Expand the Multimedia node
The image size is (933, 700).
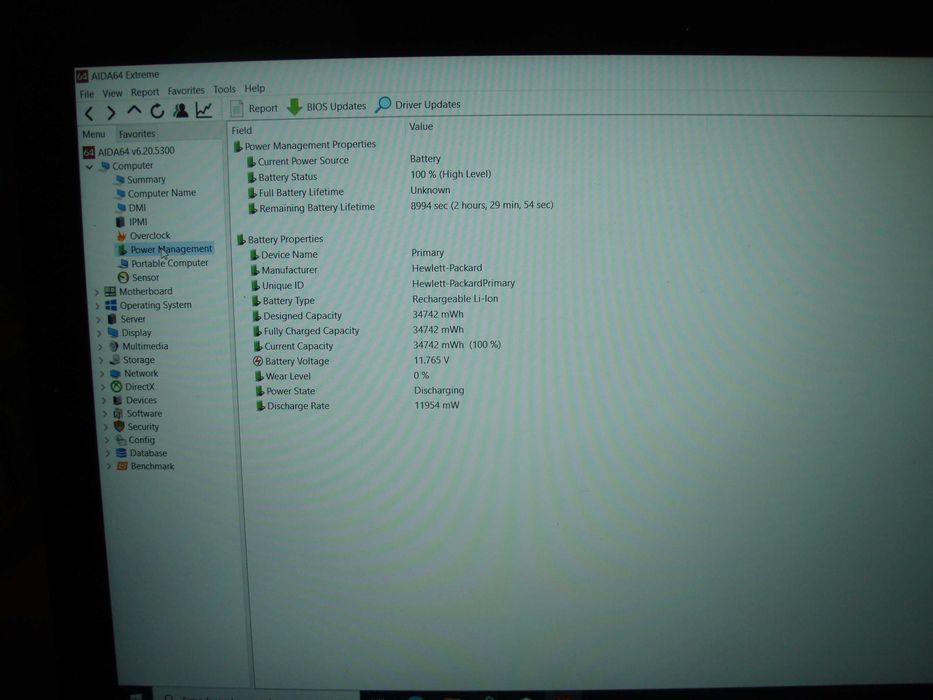click(101, 346)
